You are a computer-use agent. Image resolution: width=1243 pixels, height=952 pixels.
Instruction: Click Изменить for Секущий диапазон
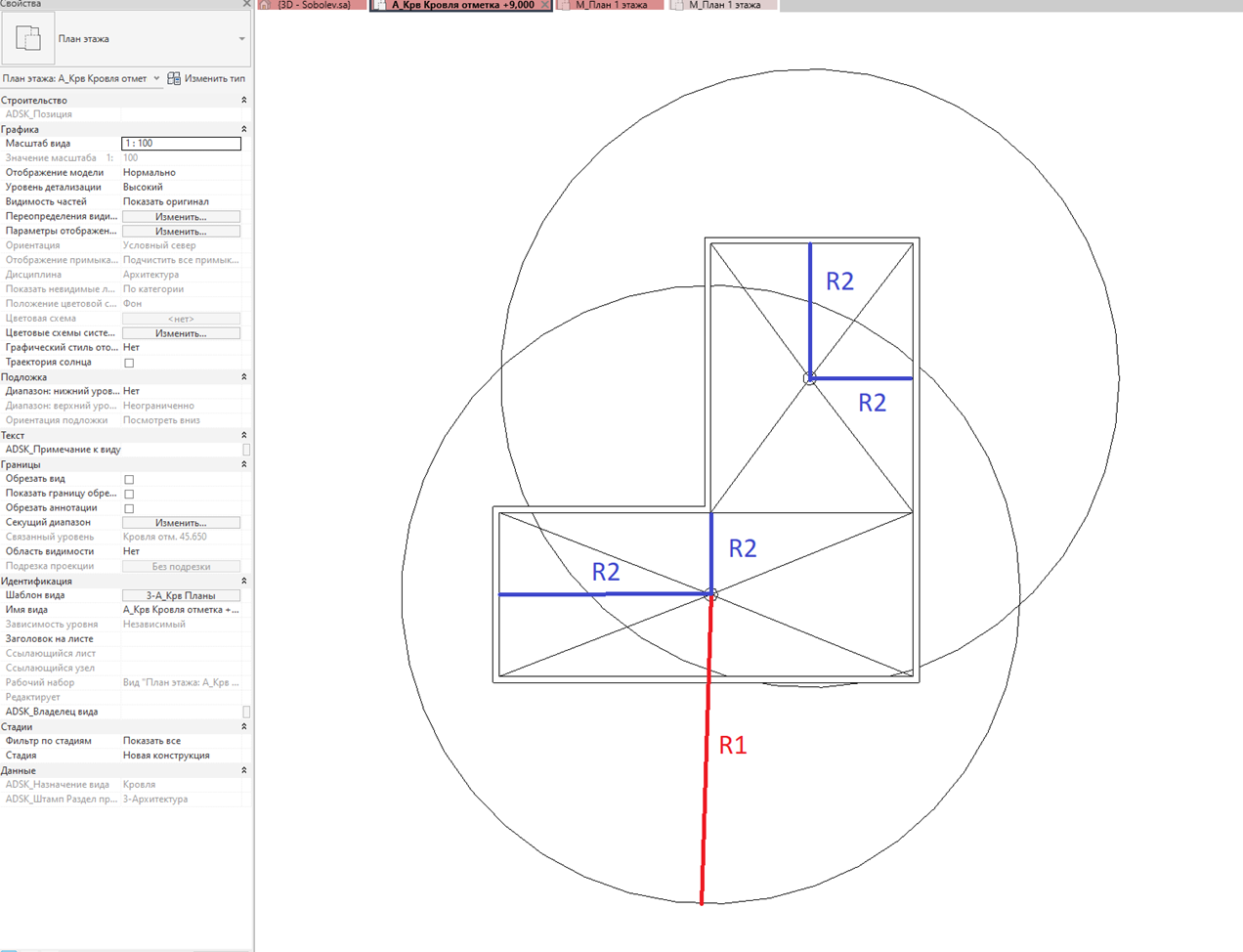[x=181, y=523]
